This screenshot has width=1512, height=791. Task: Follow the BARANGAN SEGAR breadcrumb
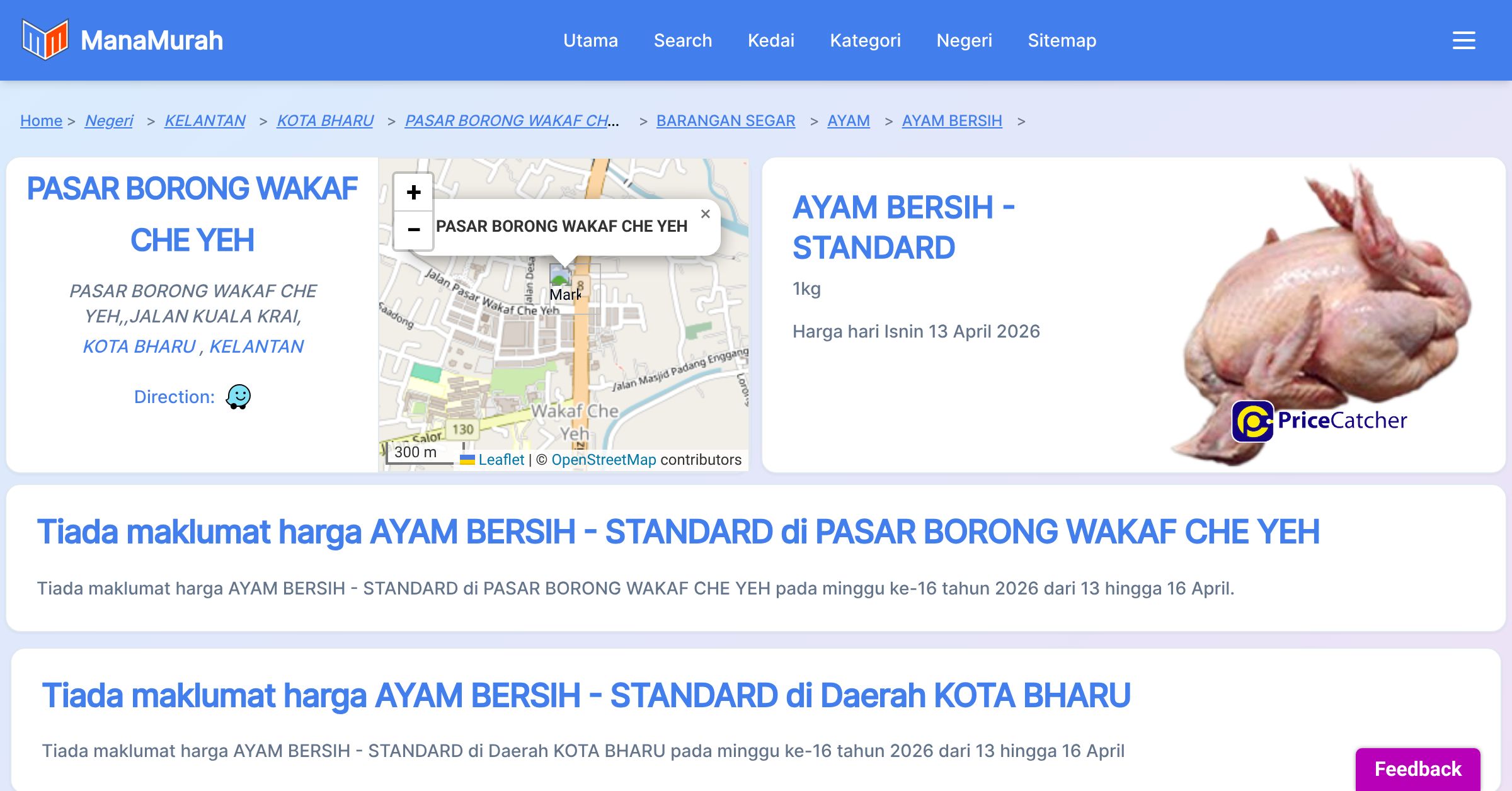pyautogui.click(x=725, y=120)
